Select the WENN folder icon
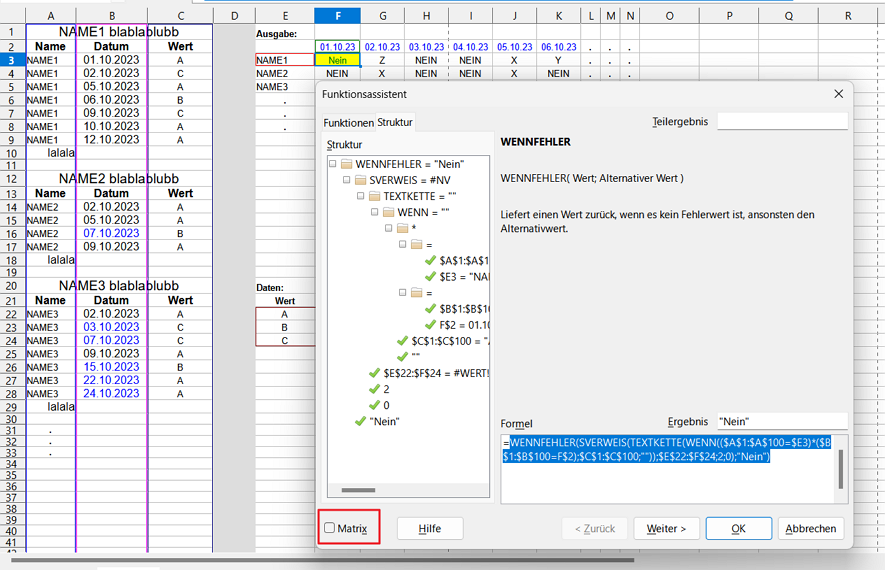Image resolution: width=885 pixels, height=570 pixels. pyautogui.click(x=388, y=213)
